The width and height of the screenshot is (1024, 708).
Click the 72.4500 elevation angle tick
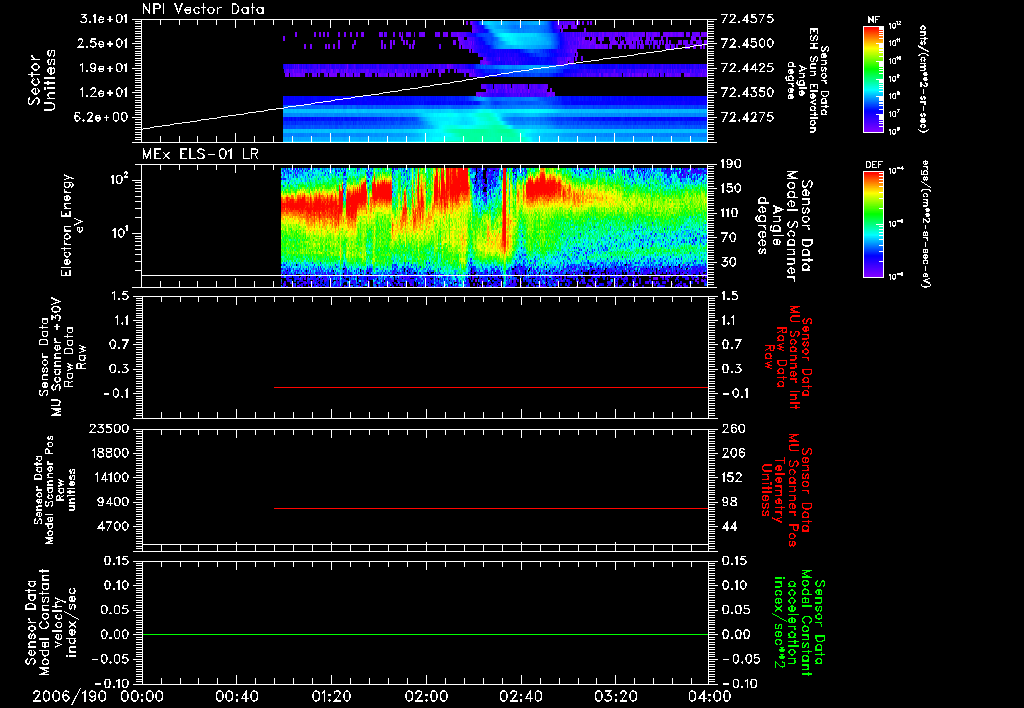(748, 43)
